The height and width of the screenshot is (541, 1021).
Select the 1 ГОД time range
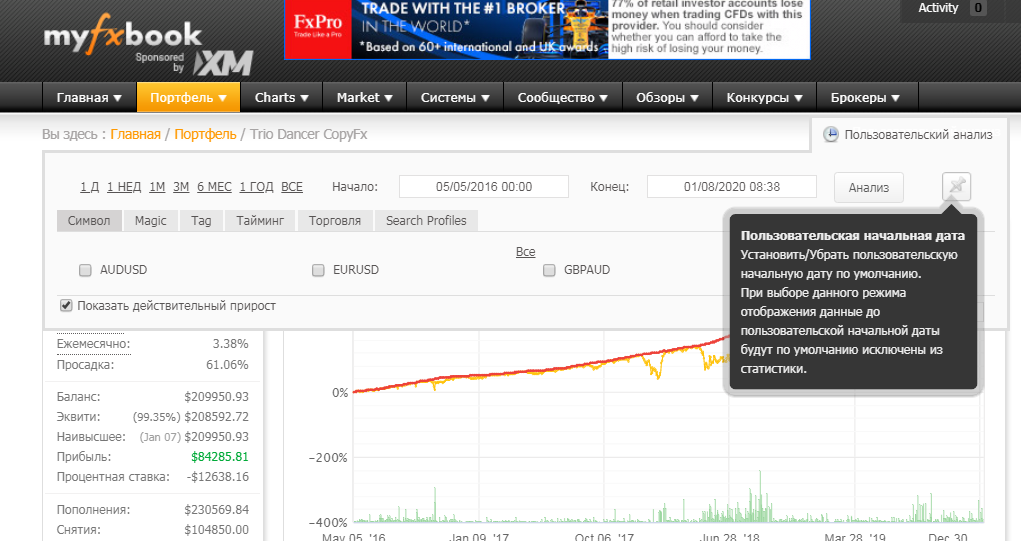257,187
